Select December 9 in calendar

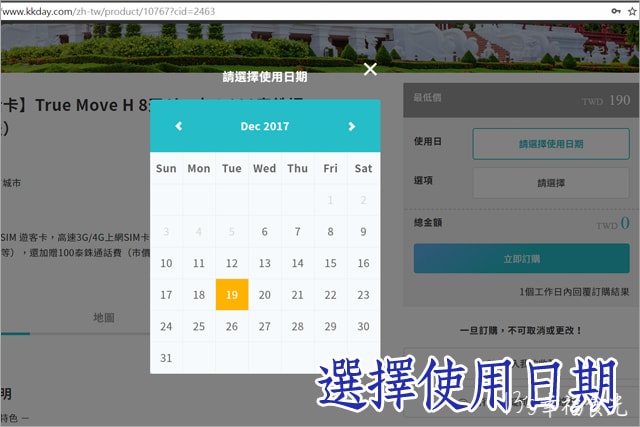point(363,232)
